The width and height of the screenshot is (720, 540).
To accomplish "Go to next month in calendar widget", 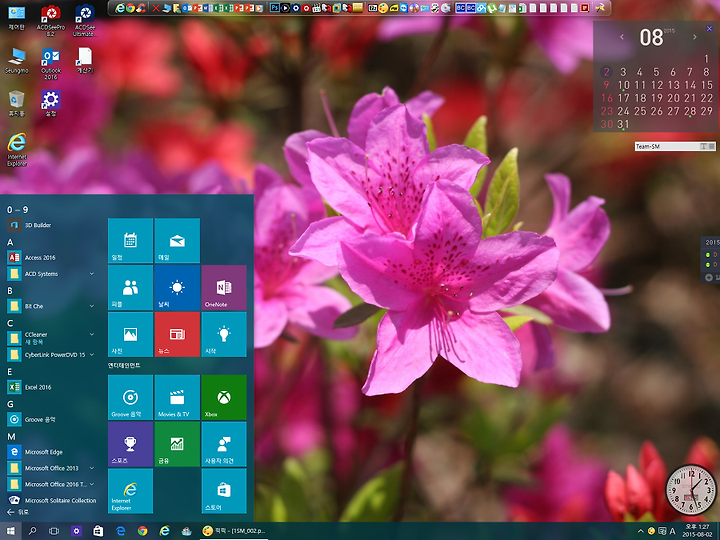I will pyautogui.click(x=694, y=37).
